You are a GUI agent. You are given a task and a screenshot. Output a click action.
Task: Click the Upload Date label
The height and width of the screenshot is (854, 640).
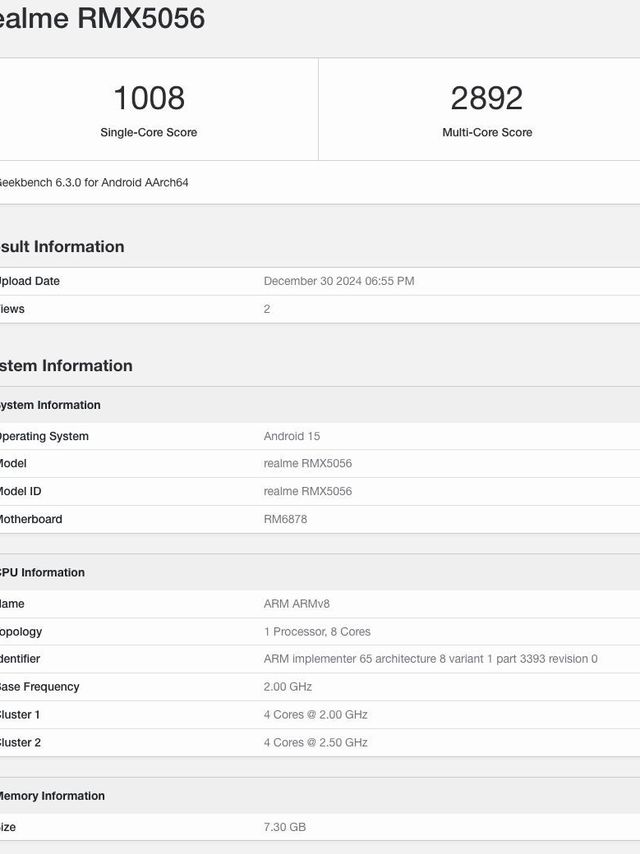[29, 282]
